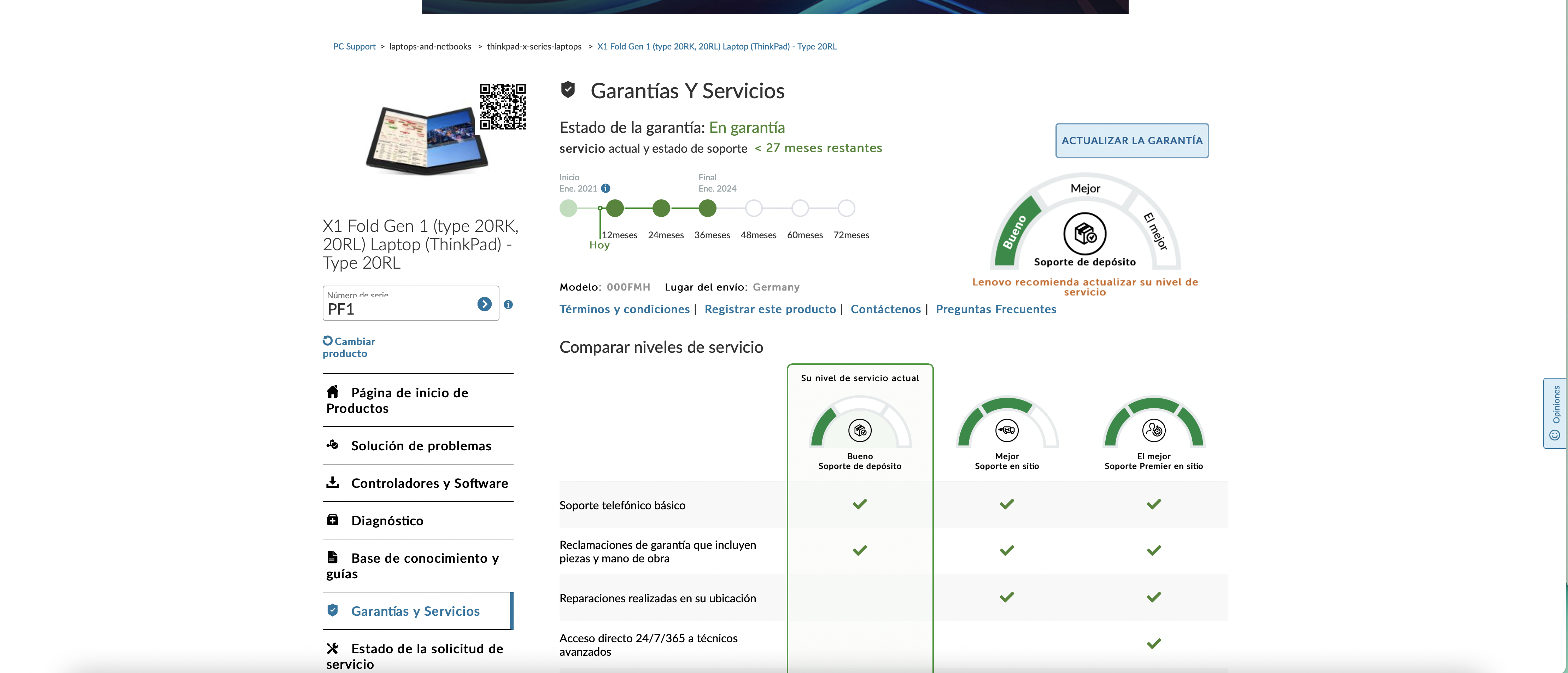The width and height of the screenshot is (1568, 673).
Task: Click the 12meses timeline dot
Action: coord(615,208)
